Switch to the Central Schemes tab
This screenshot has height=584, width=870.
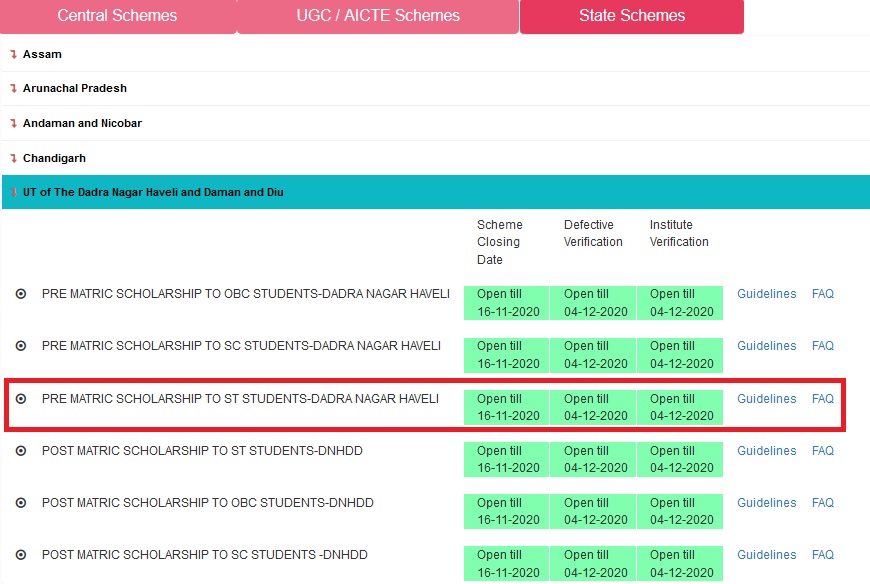point(118,16)
